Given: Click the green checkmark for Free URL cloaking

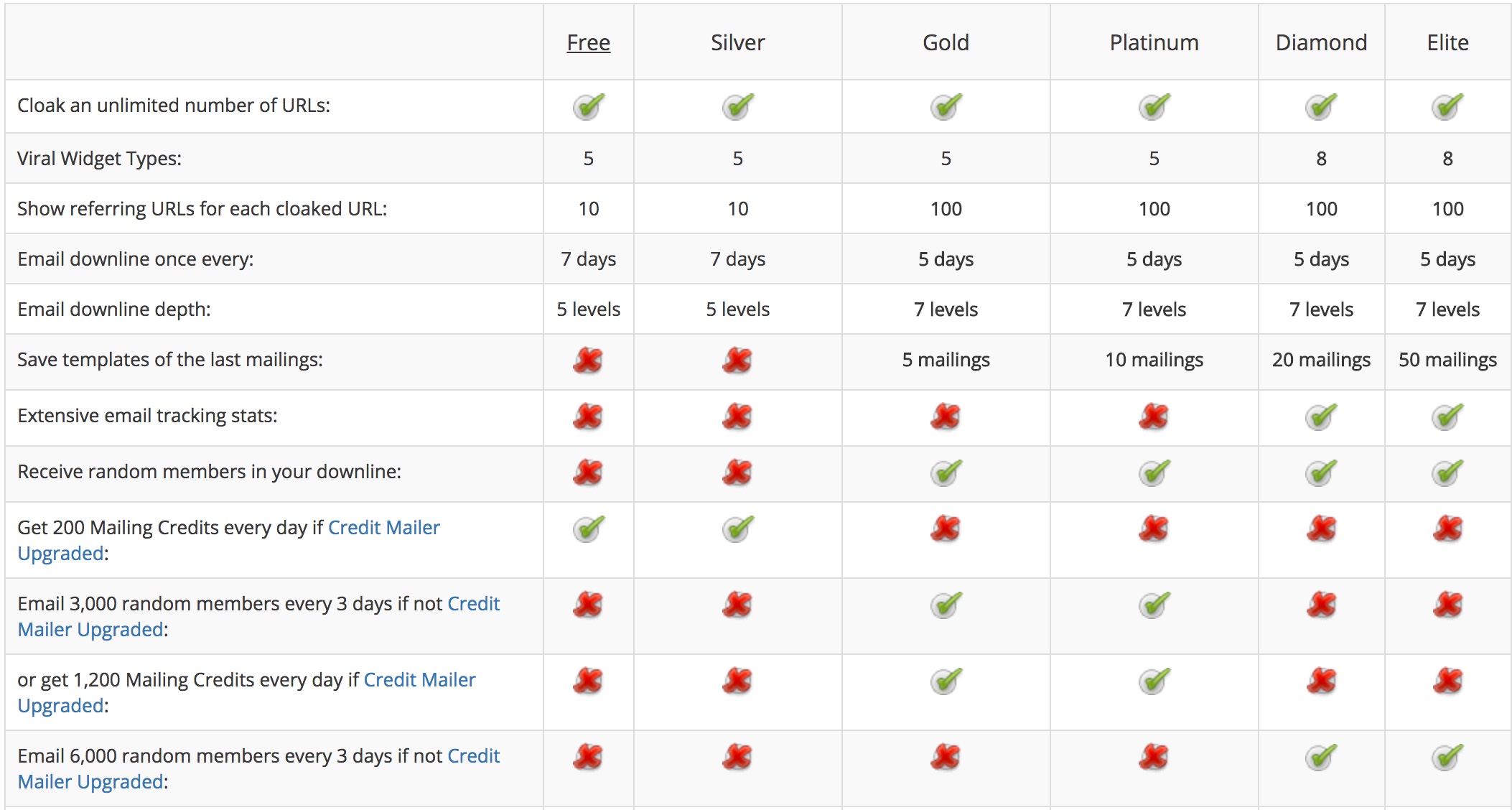Looking at the screenshot, I should point(589,106).
